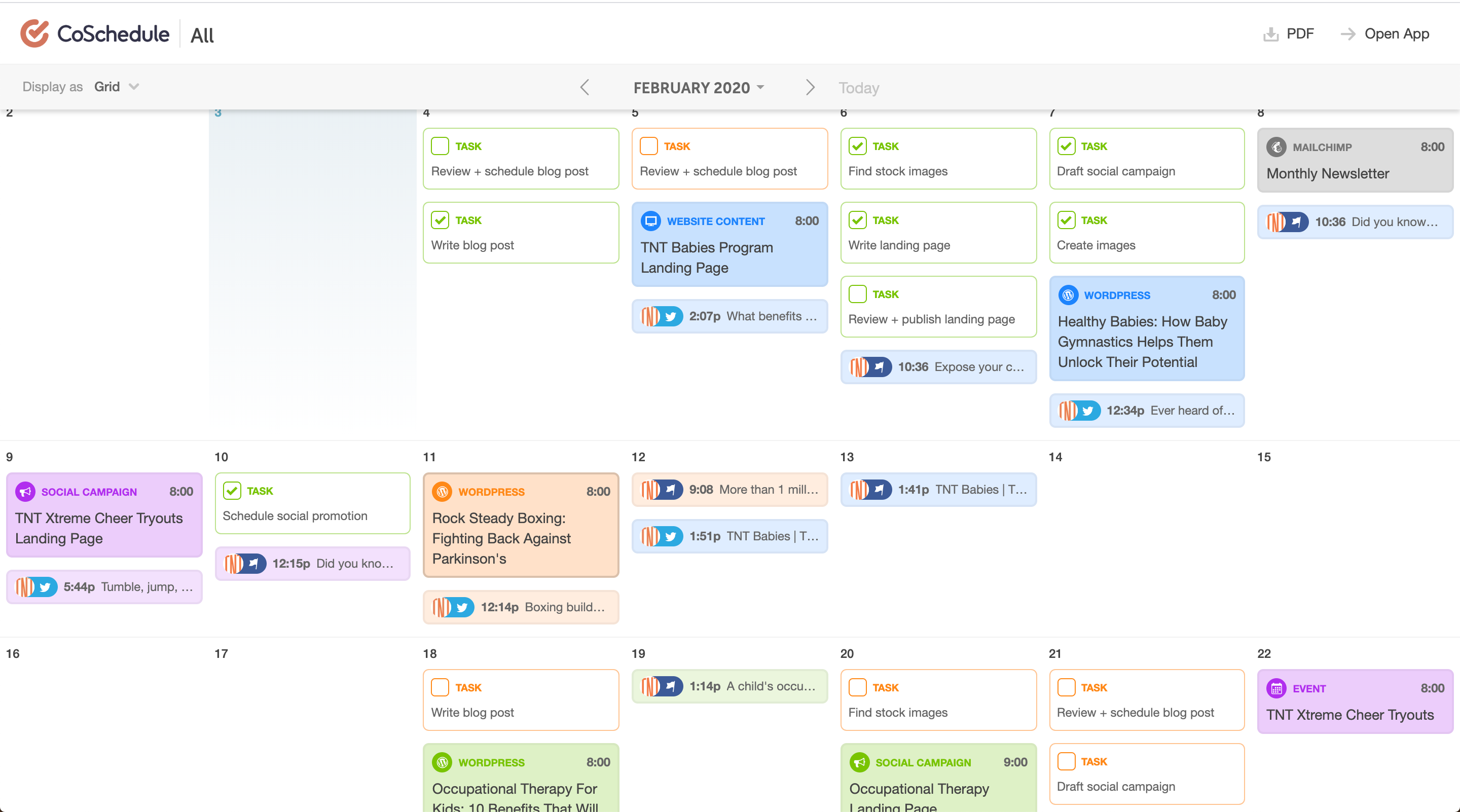Open TNT Xtreme Cheer Tryouts Landing Page title
This screenshot has height=812, width=1460.
[99, 528]
